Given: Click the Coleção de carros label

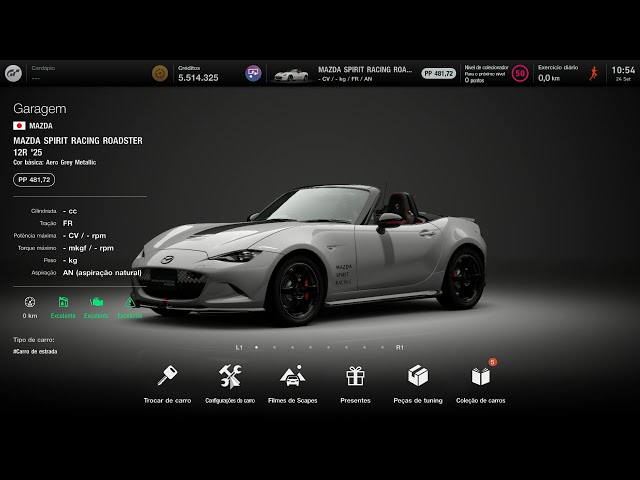Looking at the screenshot, I should pyautogui.click(x=480, y=400).
